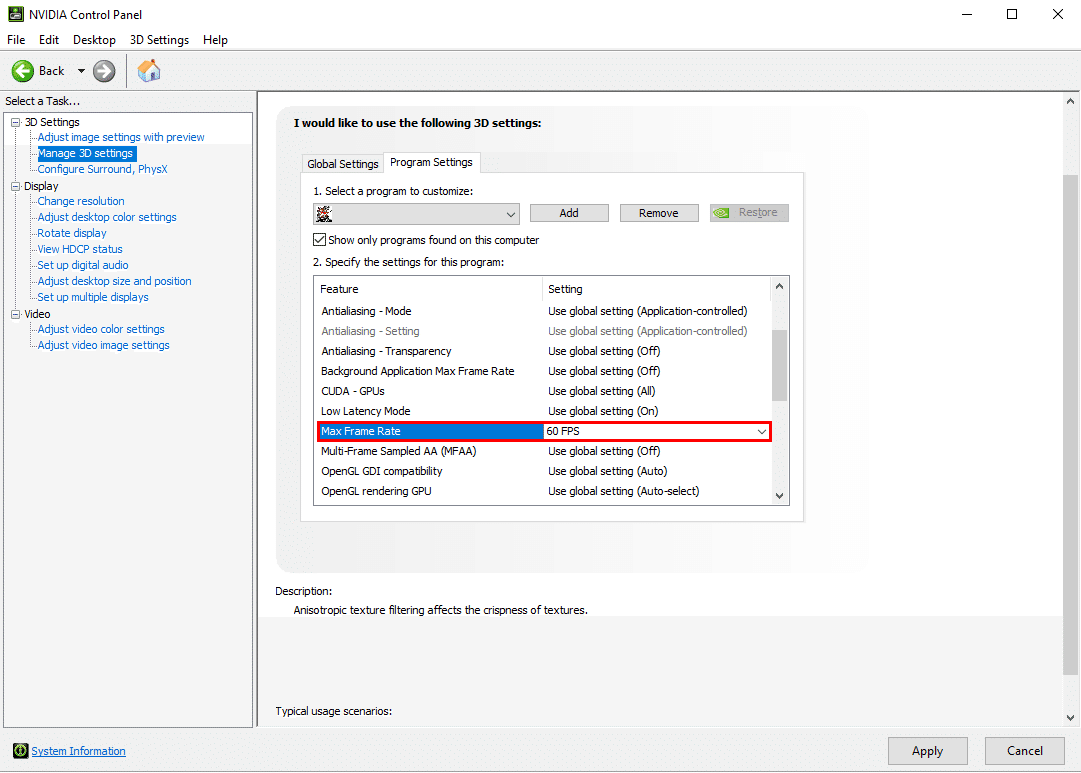The height and width of the screenshot is (773, 1081).
Task: Click the settings list scrollbar thumb
Action: point(779,365)
